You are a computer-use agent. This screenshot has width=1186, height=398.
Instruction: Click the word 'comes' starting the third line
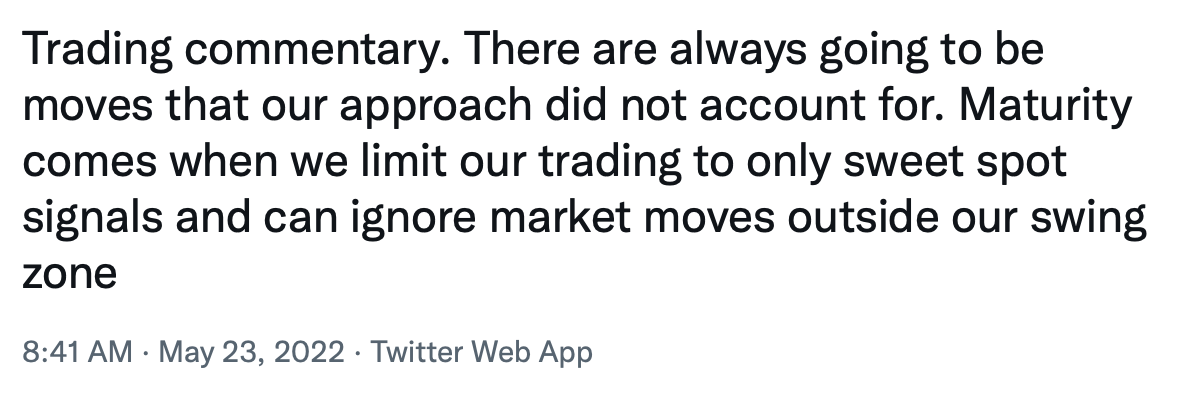[89, 162]
